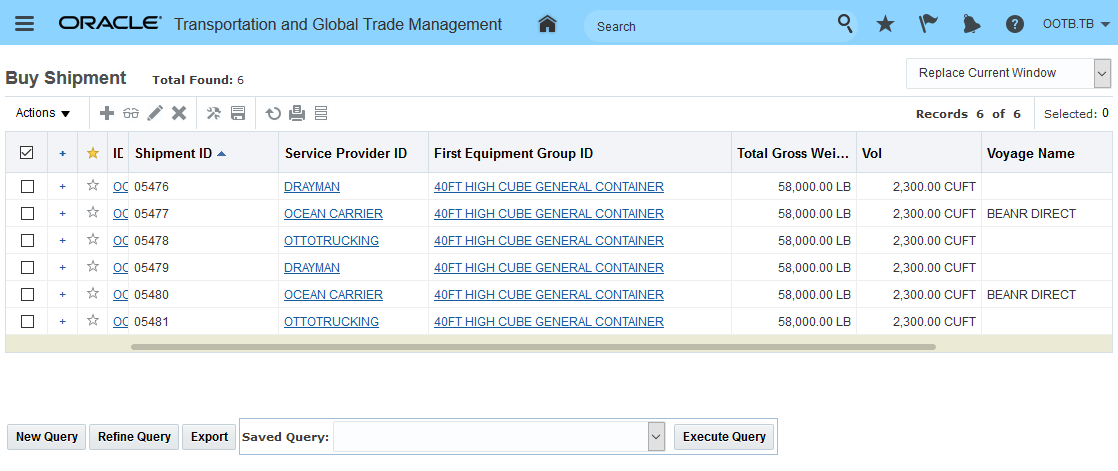Image resolution: width=1118 pixels, height=471 pixels.
Task: Click the View (glasses) toolbar icon
Action: coord(131,113)
